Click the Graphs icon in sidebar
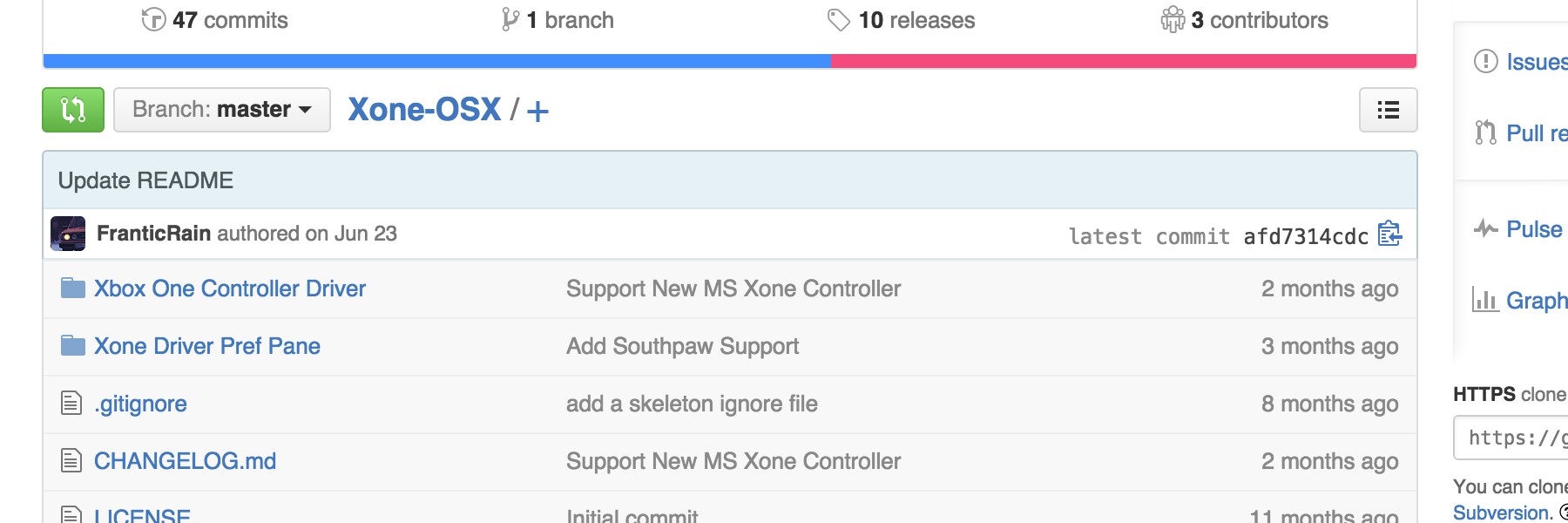 pyautogui.click(x=1484, y=300)
